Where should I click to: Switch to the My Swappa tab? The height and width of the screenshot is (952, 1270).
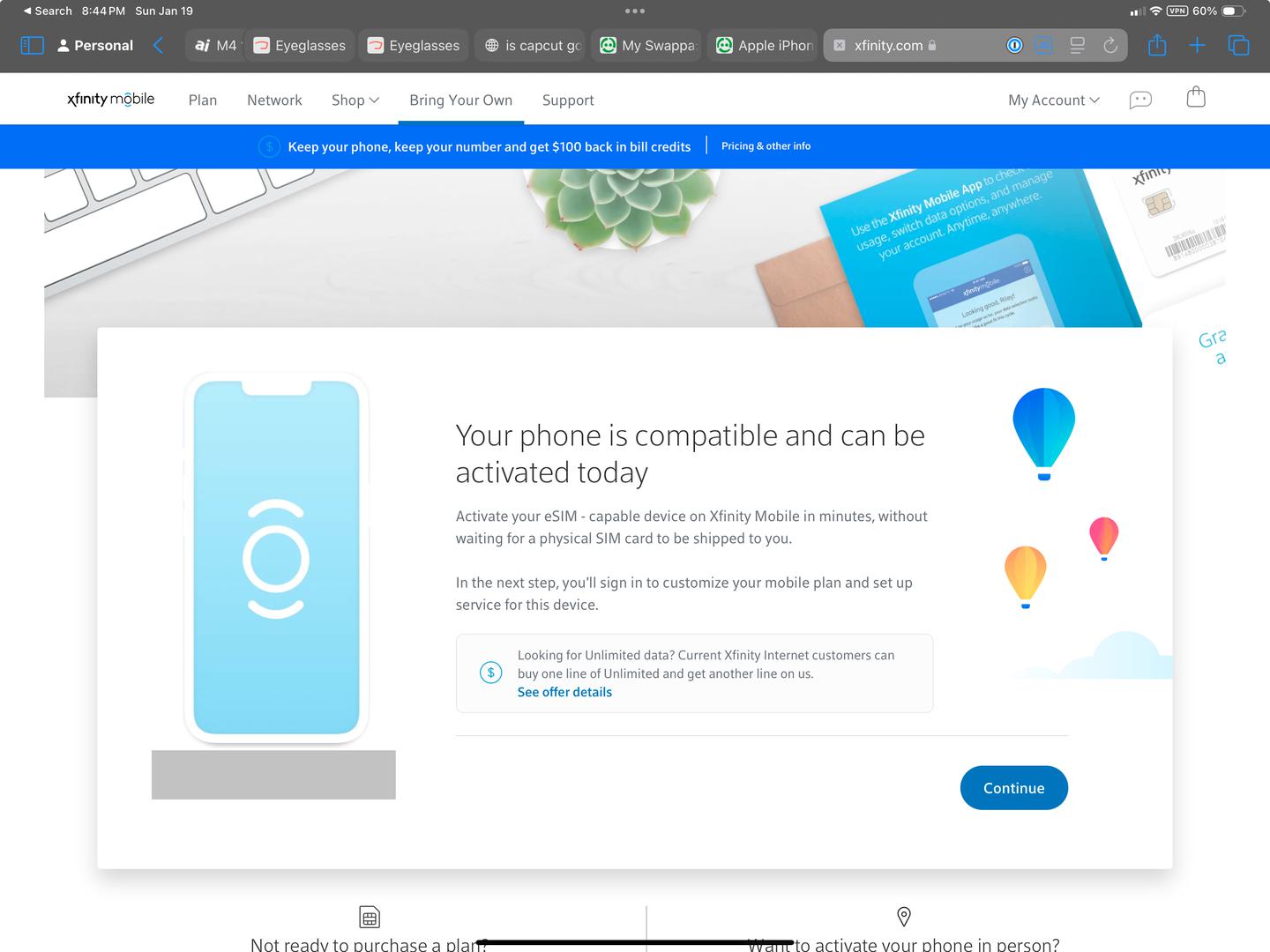point(647,45)
